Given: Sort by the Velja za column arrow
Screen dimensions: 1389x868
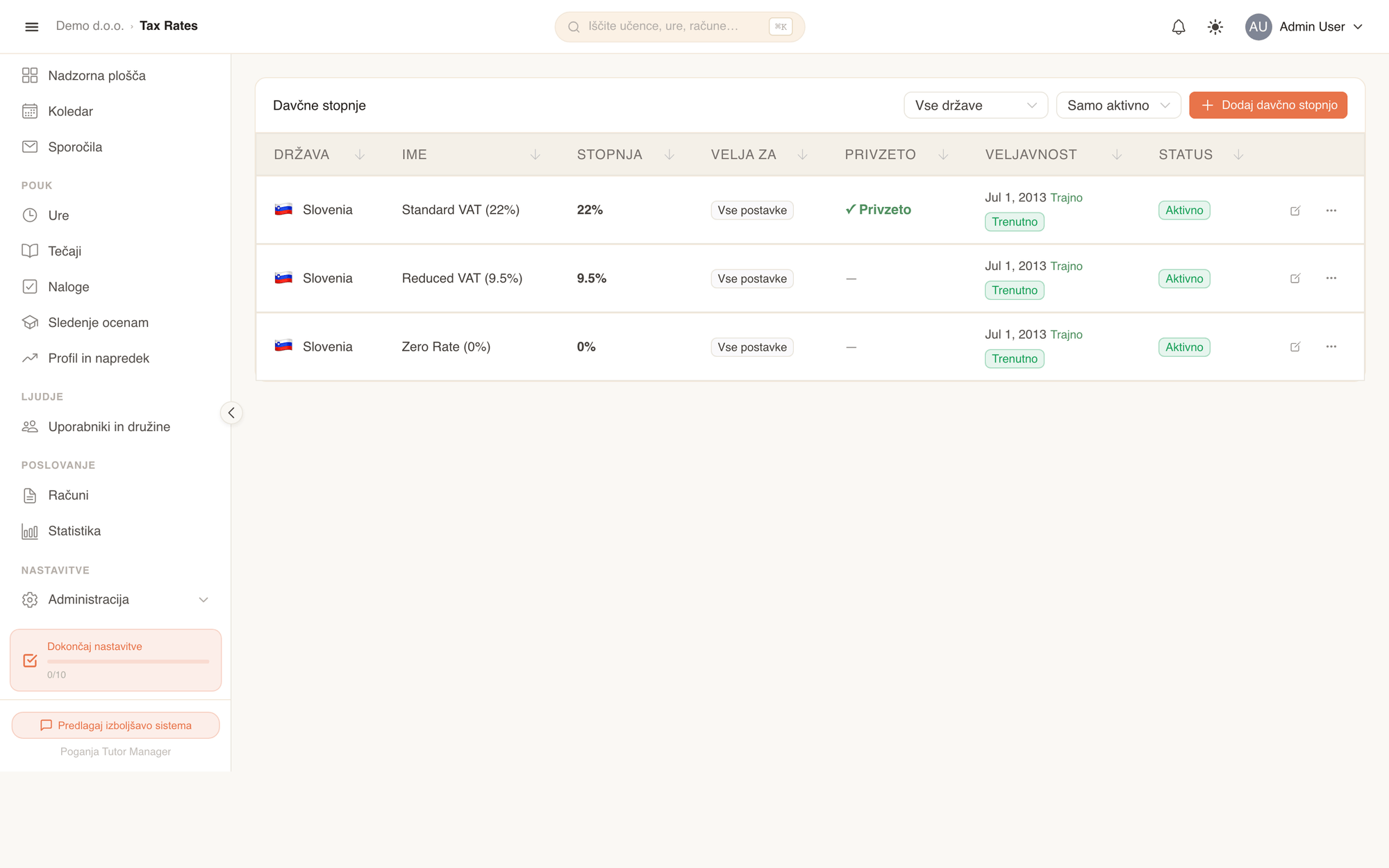Looking at the screenshot, I should point(802,155).
